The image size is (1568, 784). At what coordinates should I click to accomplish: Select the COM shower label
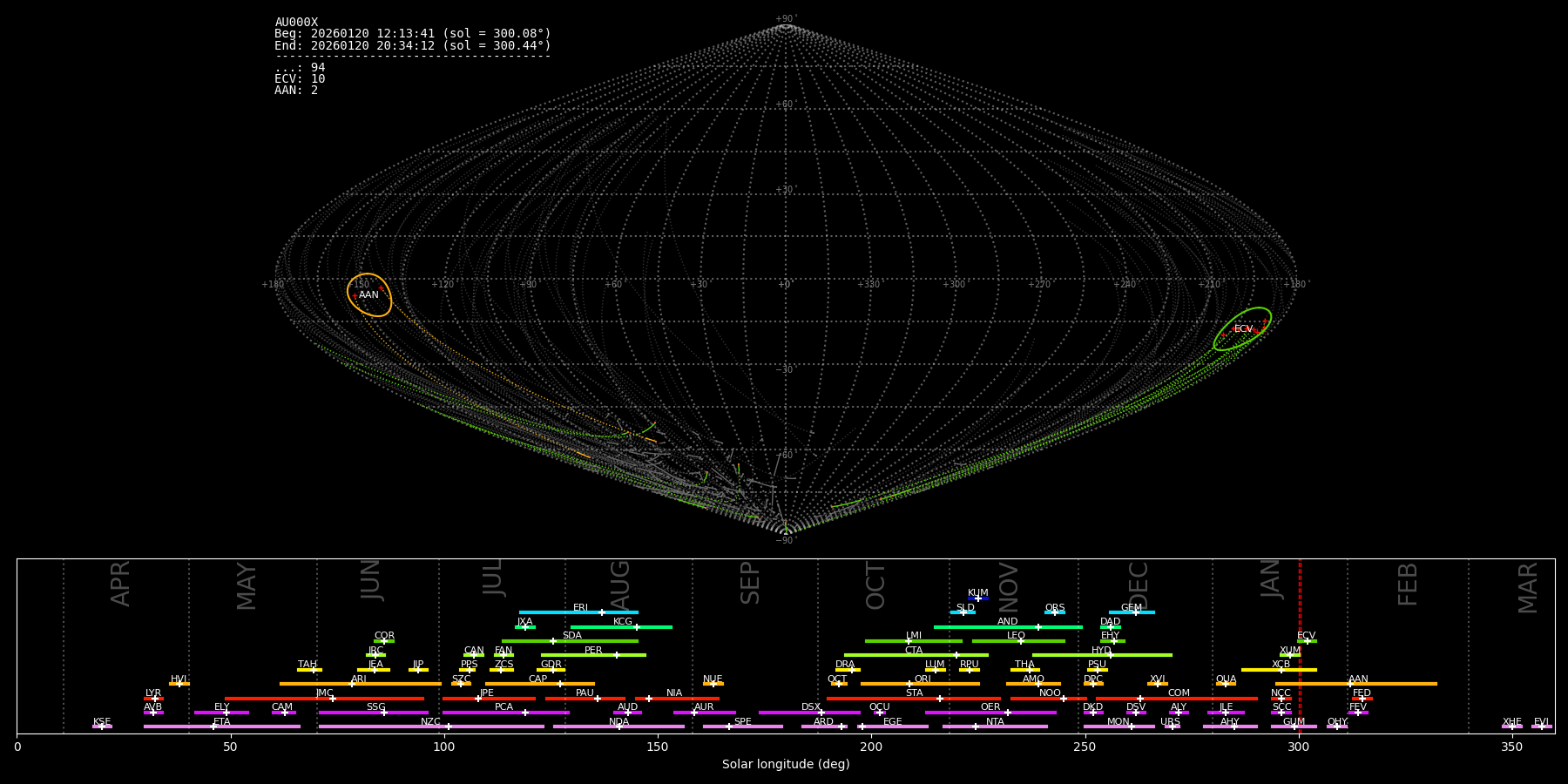1179,693
